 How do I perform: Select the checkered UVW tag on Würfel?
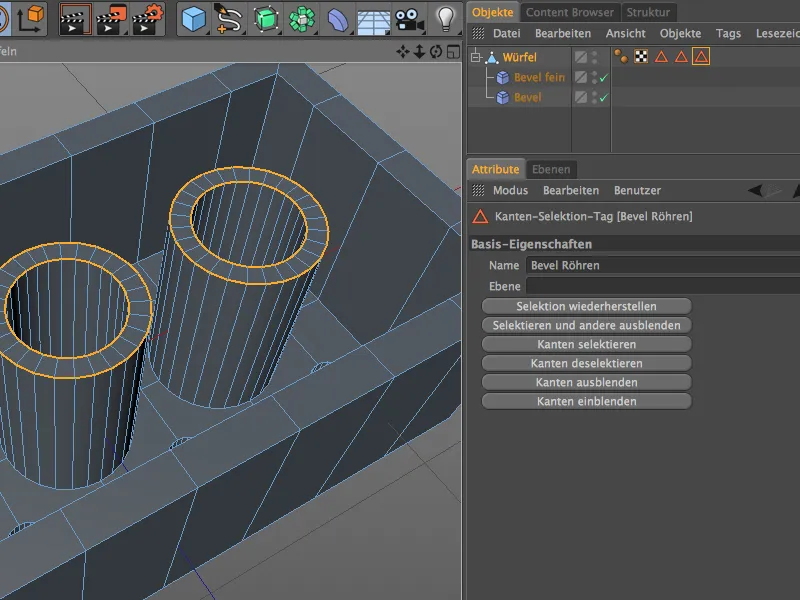click(x=641, y=57)
